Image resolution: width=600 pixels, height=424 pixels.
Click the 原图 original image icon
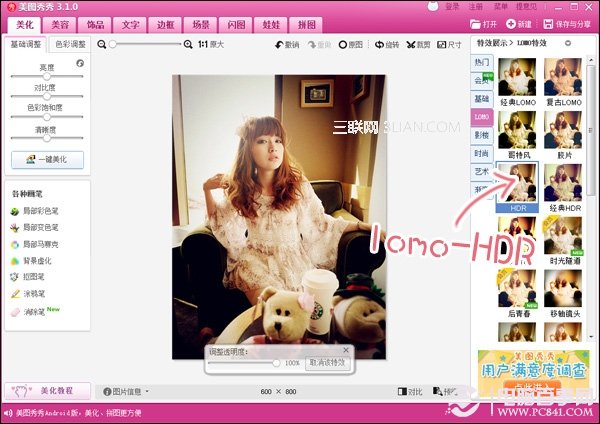342,45
